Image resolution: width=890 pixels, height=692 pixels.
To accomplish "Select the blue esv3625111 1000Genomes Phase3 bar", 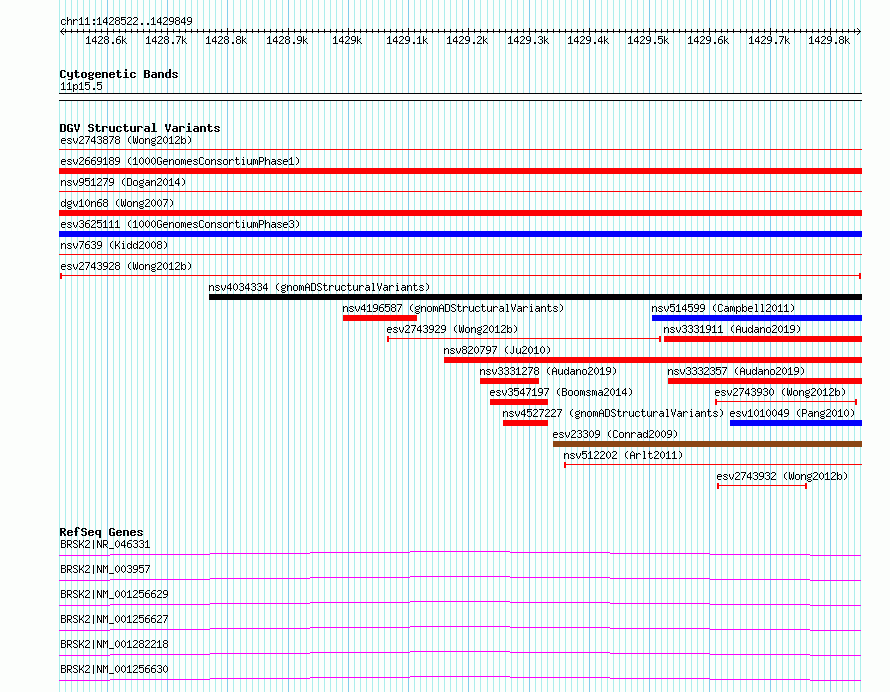I will click(x=460, y=234).
